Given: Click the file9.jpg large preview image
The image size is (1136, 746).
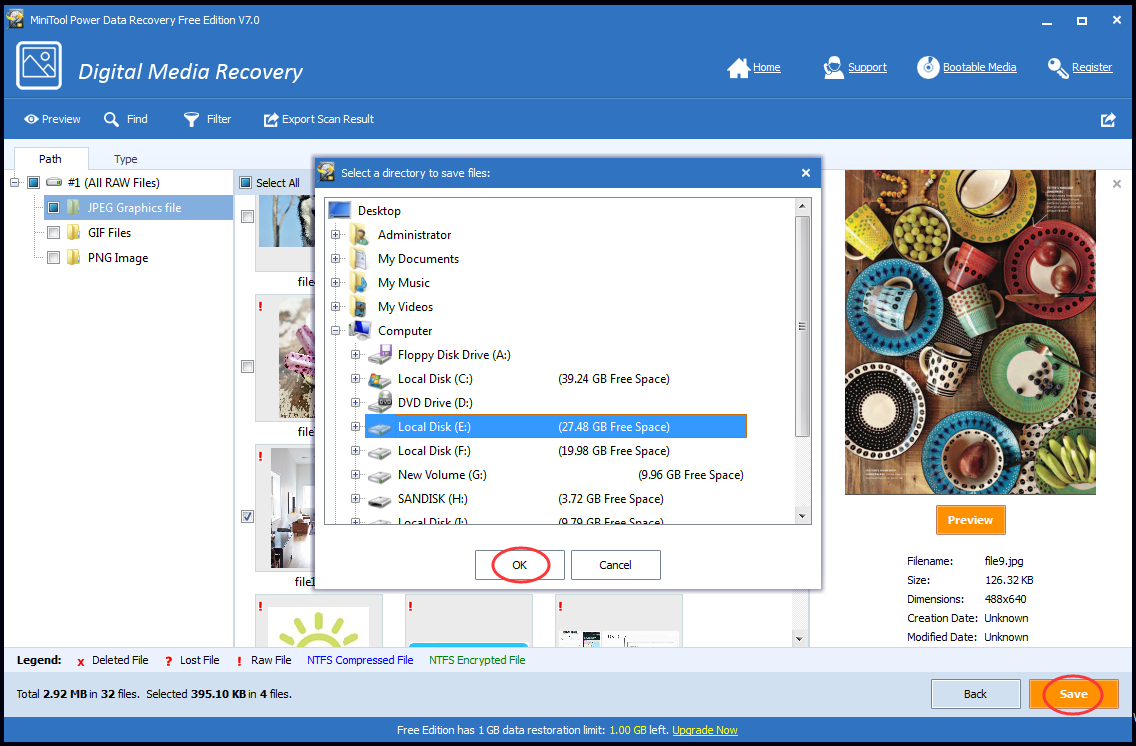Looking at the screenshot, I should pyautogui.click(x=970, y=332).
